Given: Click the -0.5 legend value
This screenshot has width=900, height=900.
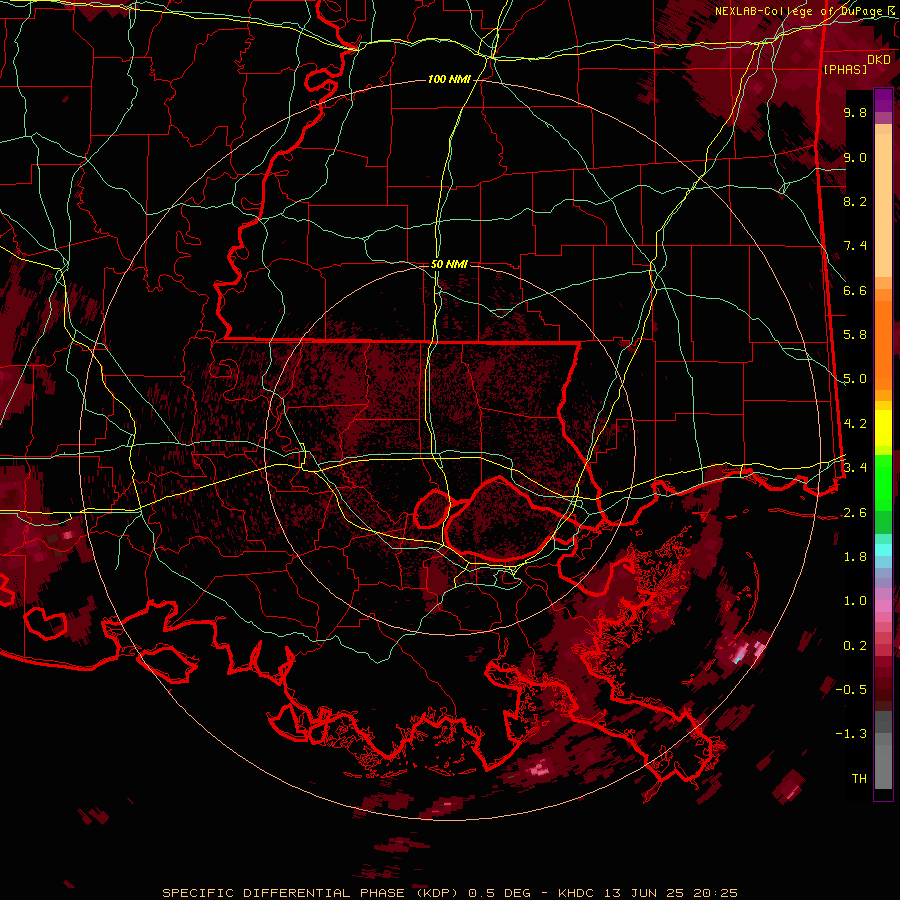Looking at the screenshot, I should (x=851, y=690).
